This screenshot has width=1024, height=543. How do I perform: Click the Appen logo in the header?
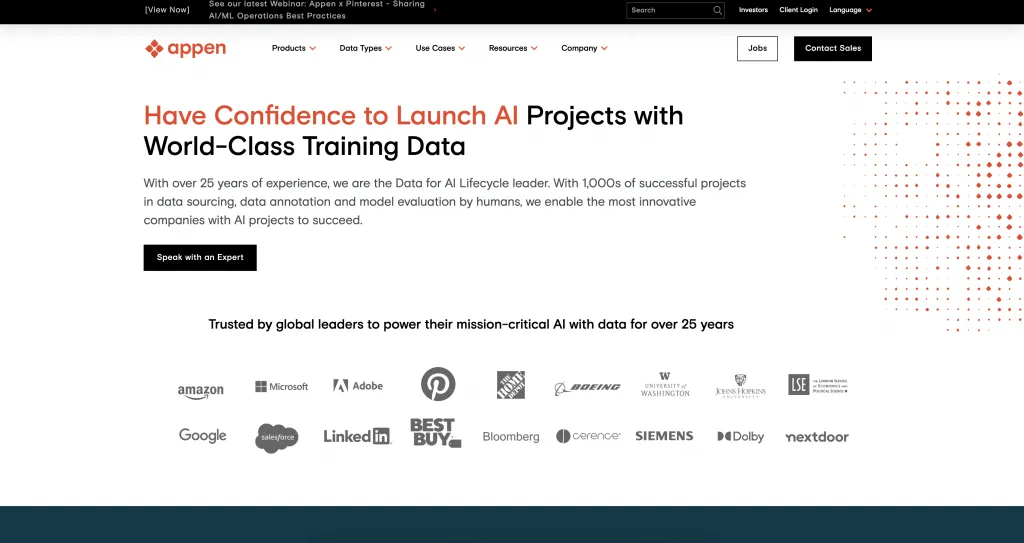click(185, 48)
